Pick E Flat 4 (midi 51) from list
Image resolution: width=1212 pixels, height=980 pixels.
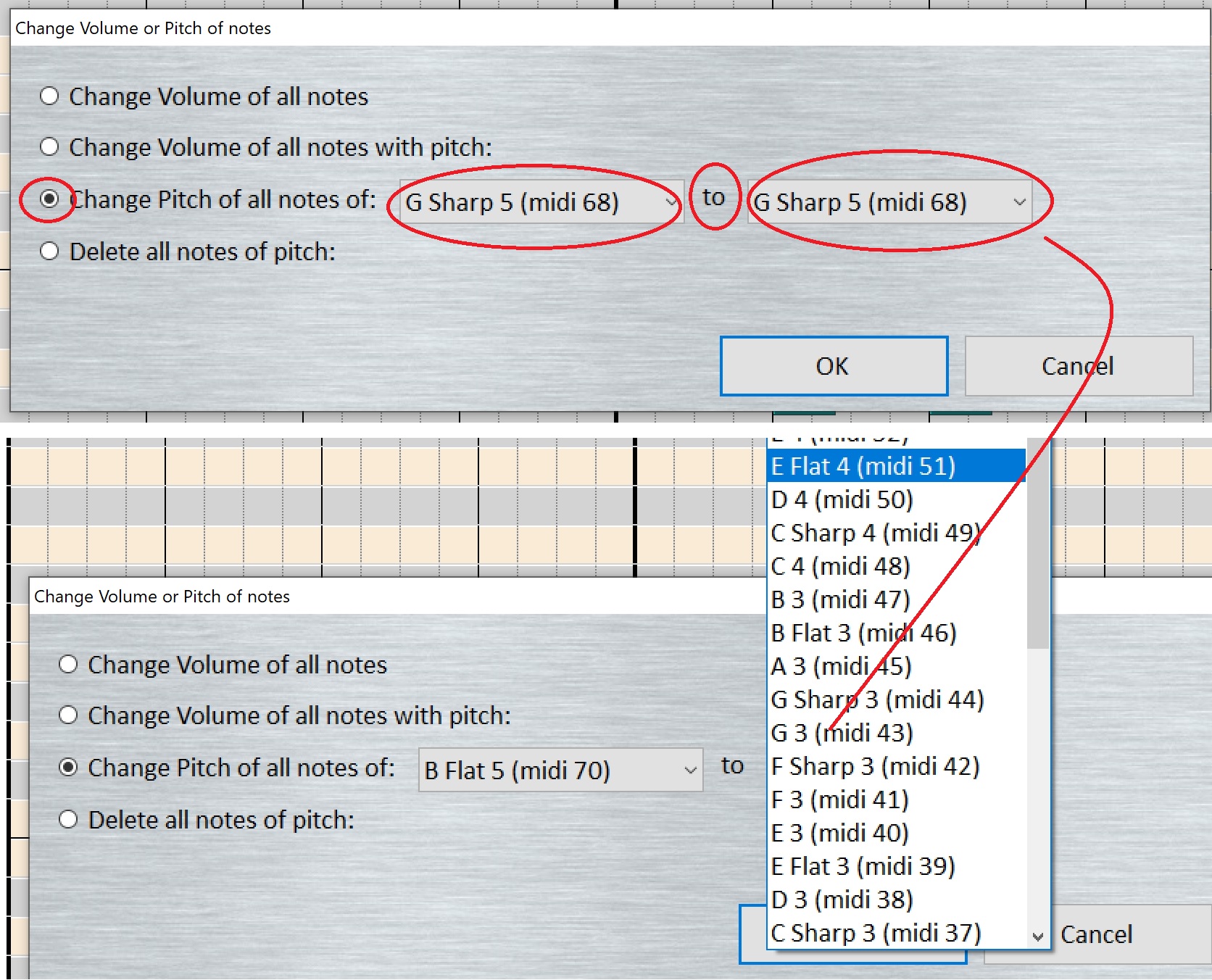tap(896, 466)
